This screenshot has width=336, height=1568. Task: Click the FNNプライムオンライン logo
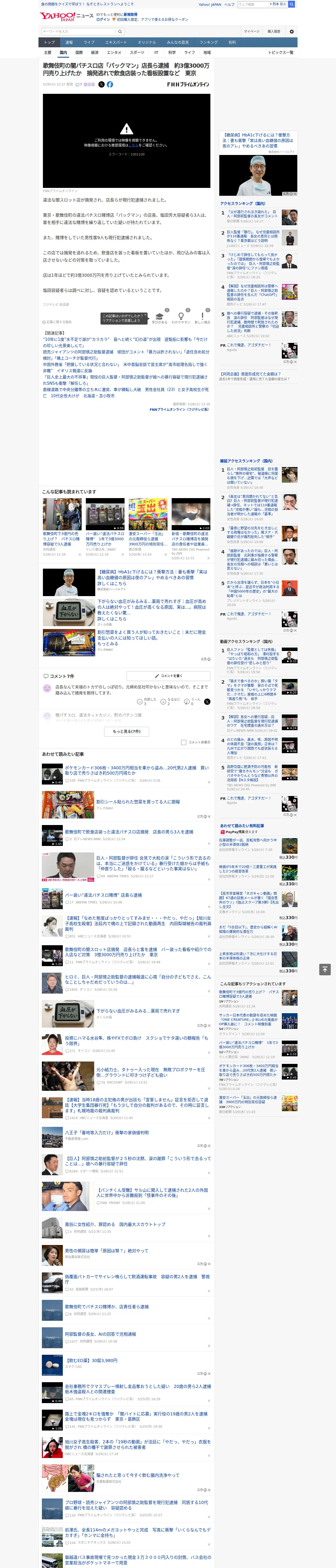click(188, 85)
